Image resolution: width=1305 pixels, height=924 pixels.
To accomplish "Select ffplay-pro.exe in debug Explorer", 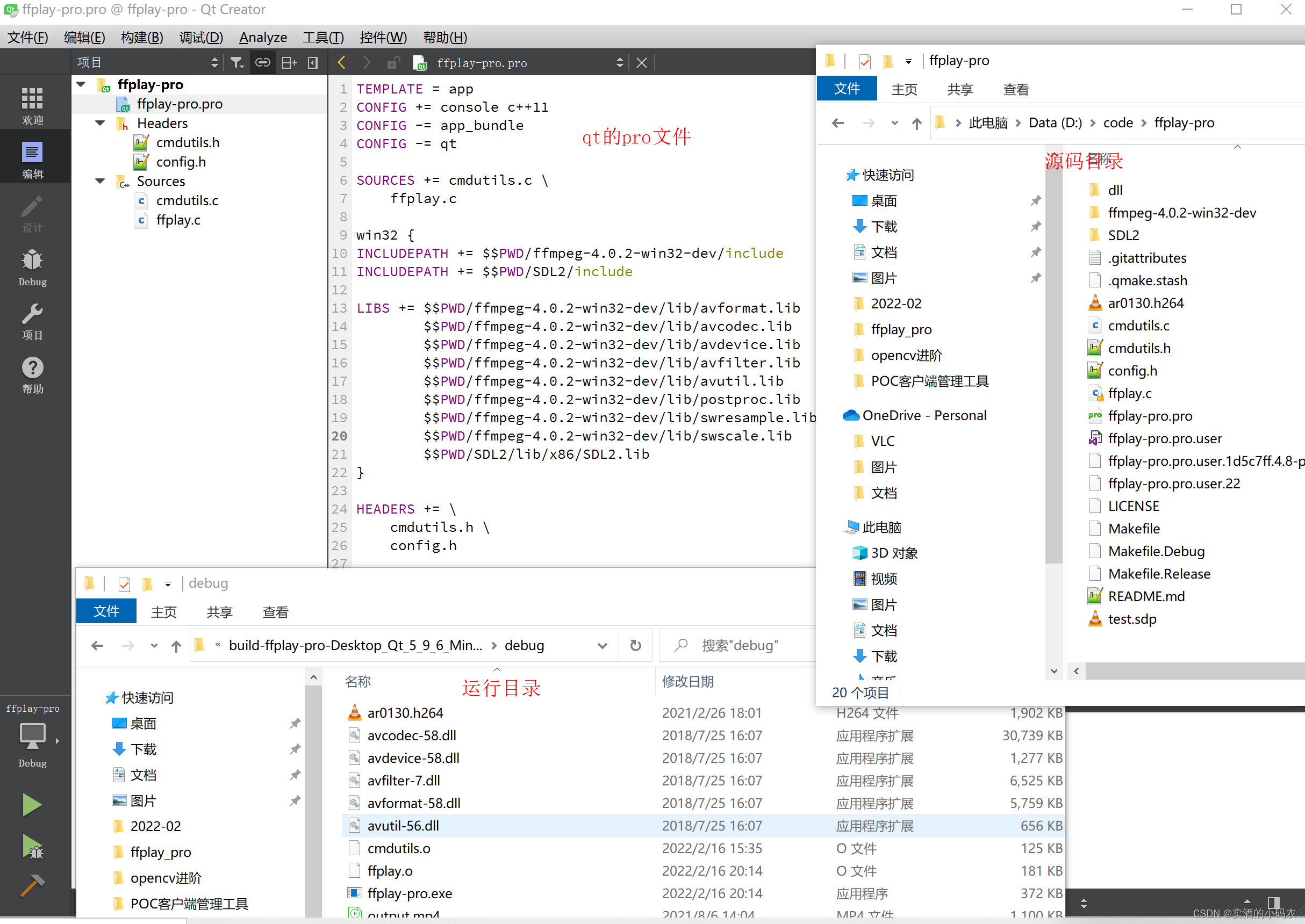I will (x=410, y=893).
